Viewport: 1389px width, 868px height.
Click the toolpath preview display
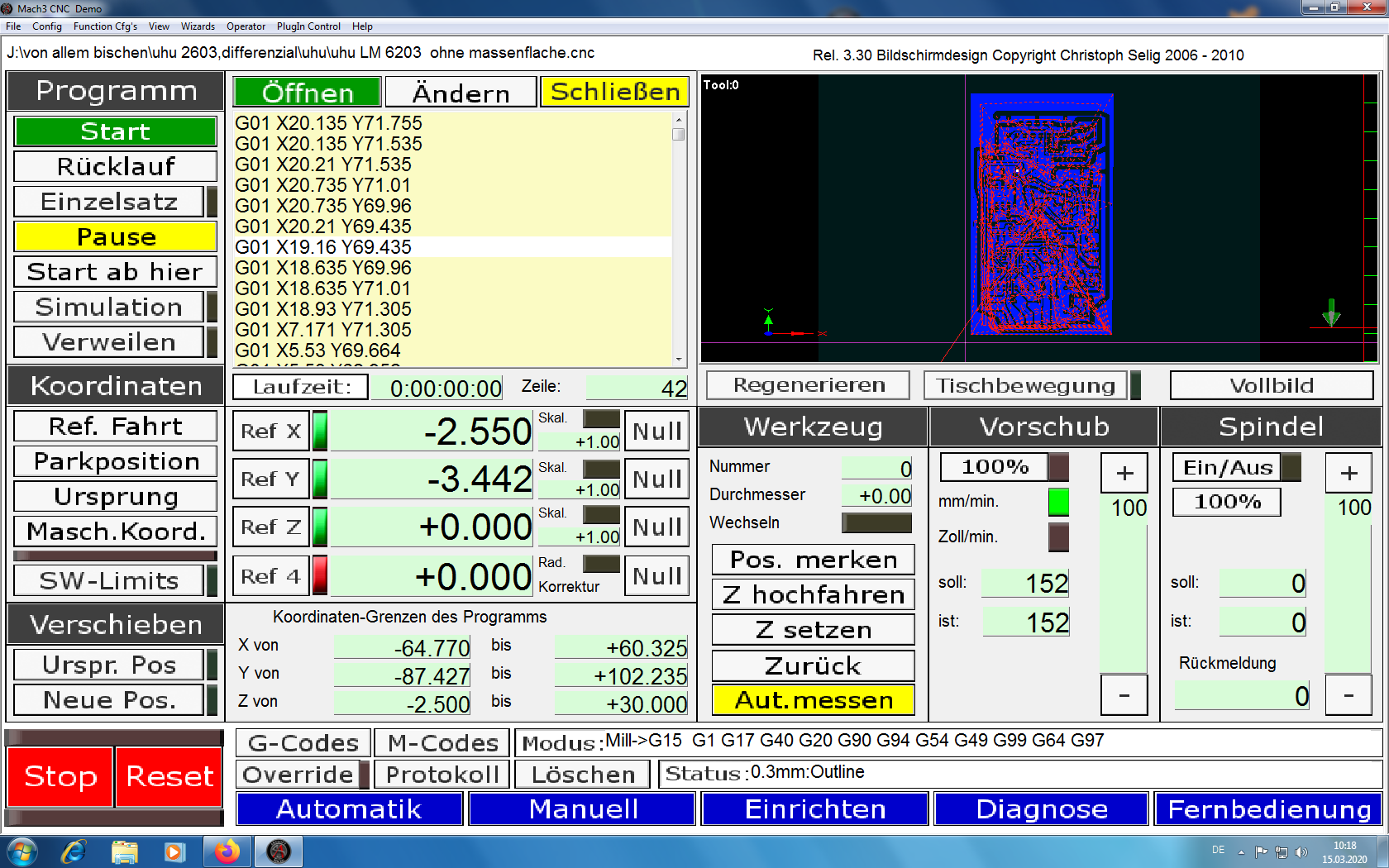pyautogui.click(x=1039, y=218)
